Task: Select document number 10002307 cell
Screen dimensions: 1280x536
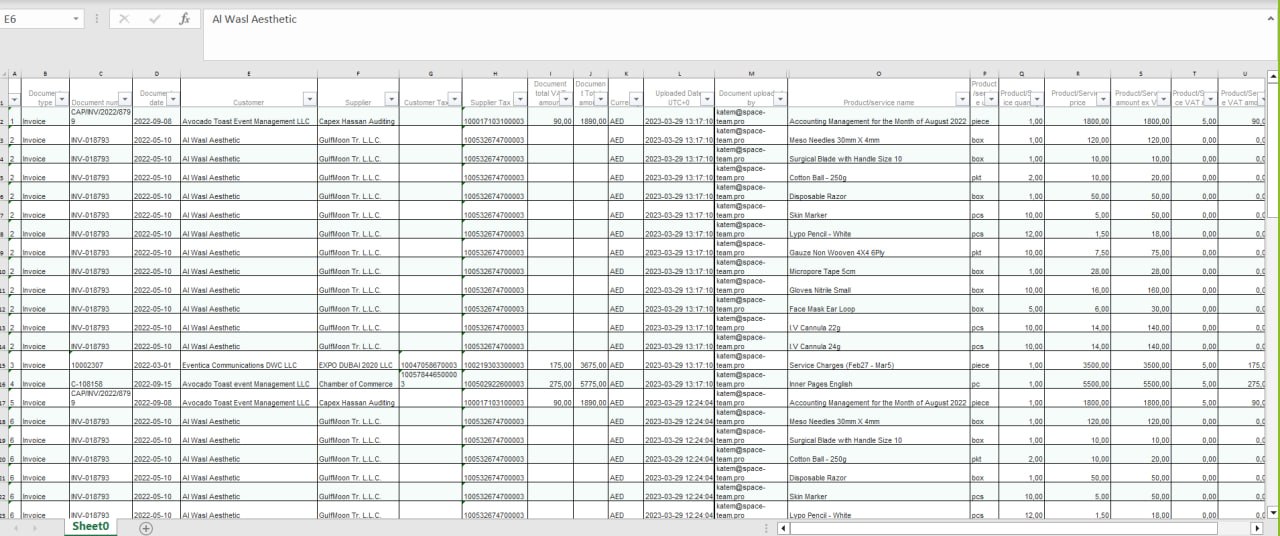Action: pos(101,360)
